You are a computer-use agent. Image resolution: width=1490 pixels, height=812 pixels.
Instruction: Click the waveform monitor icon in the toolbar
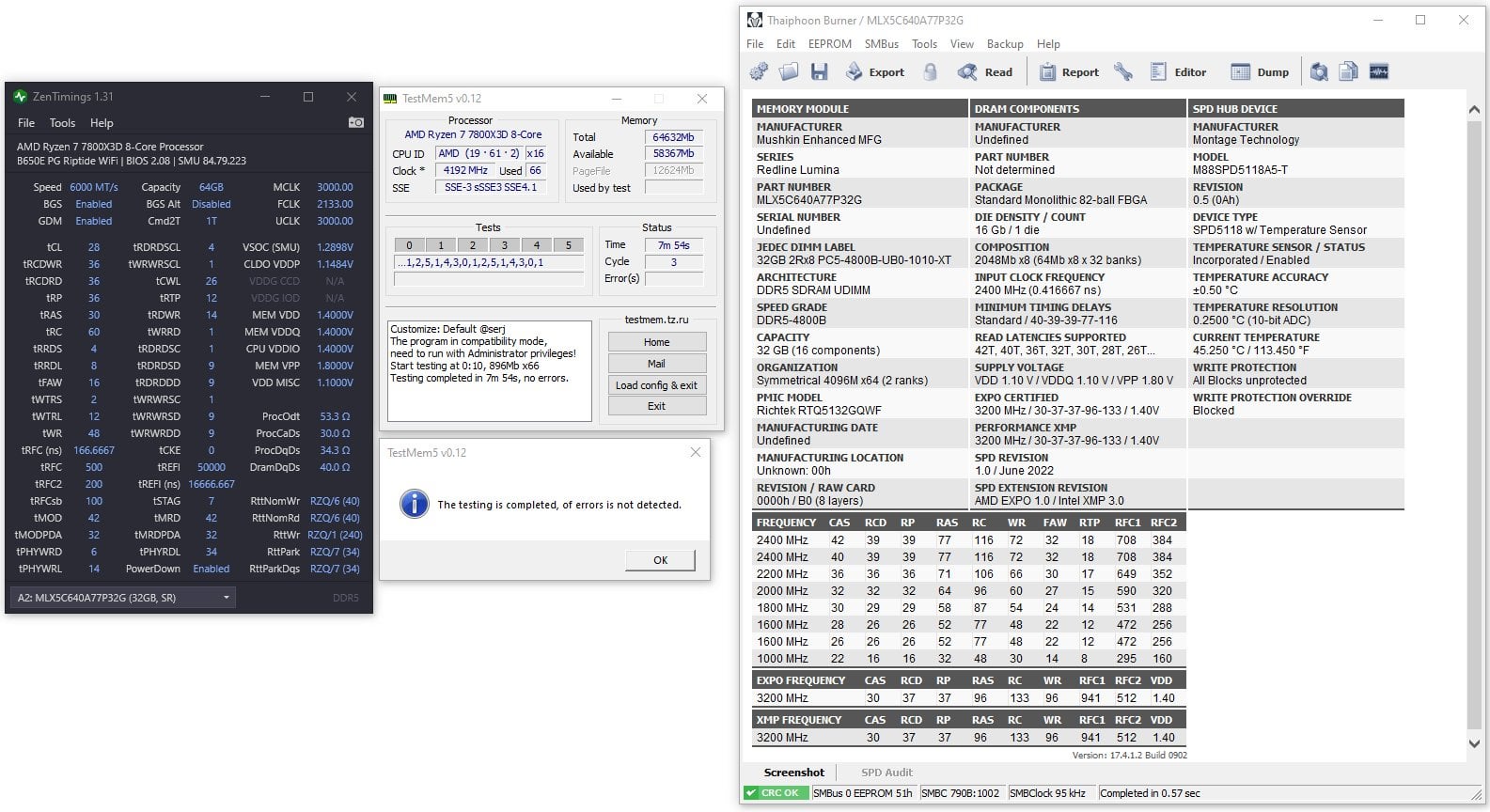coord(1379,72)
